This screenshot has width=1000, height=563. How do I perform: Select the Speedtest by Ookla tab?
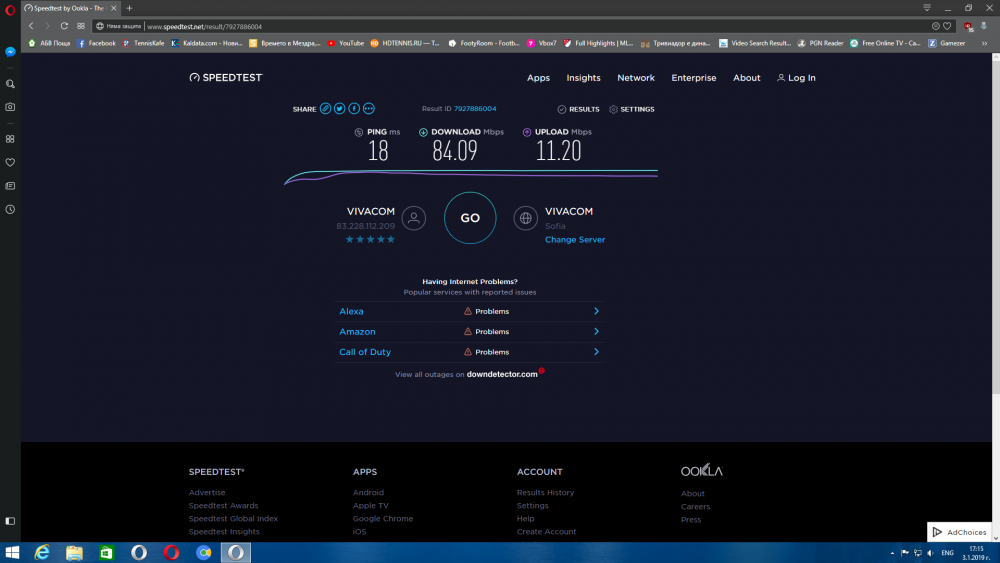tap(69, 8)
